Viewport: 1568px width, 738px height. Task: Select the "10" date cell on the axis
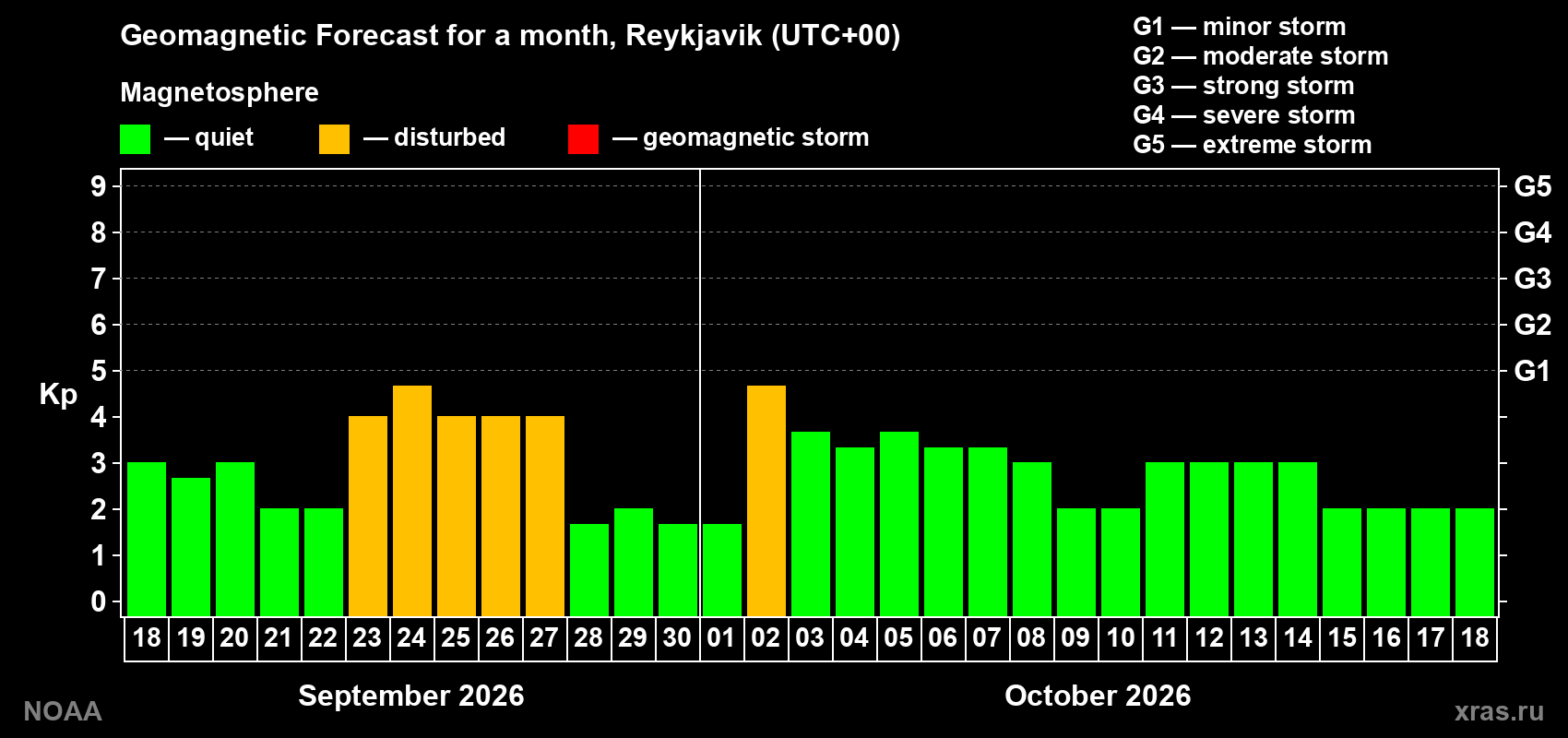click(1120, 638)
